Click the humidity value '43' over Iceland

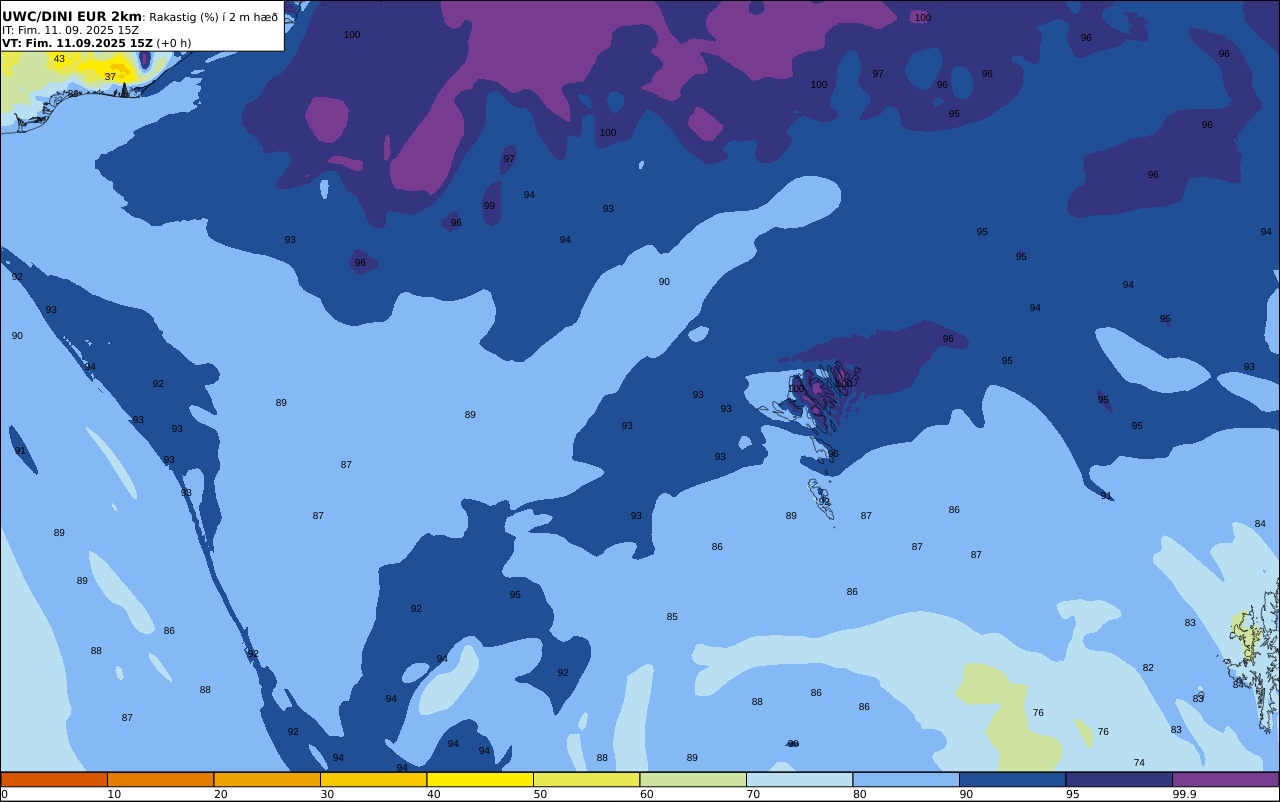pyautogui.click(x=59, y=59)
